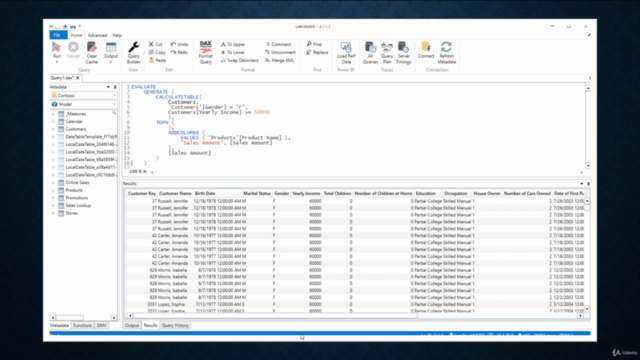The width and height of the screenshot is (640, 360).
Task: Enable the Server Timings trace
Action: (x=403, y=53)
